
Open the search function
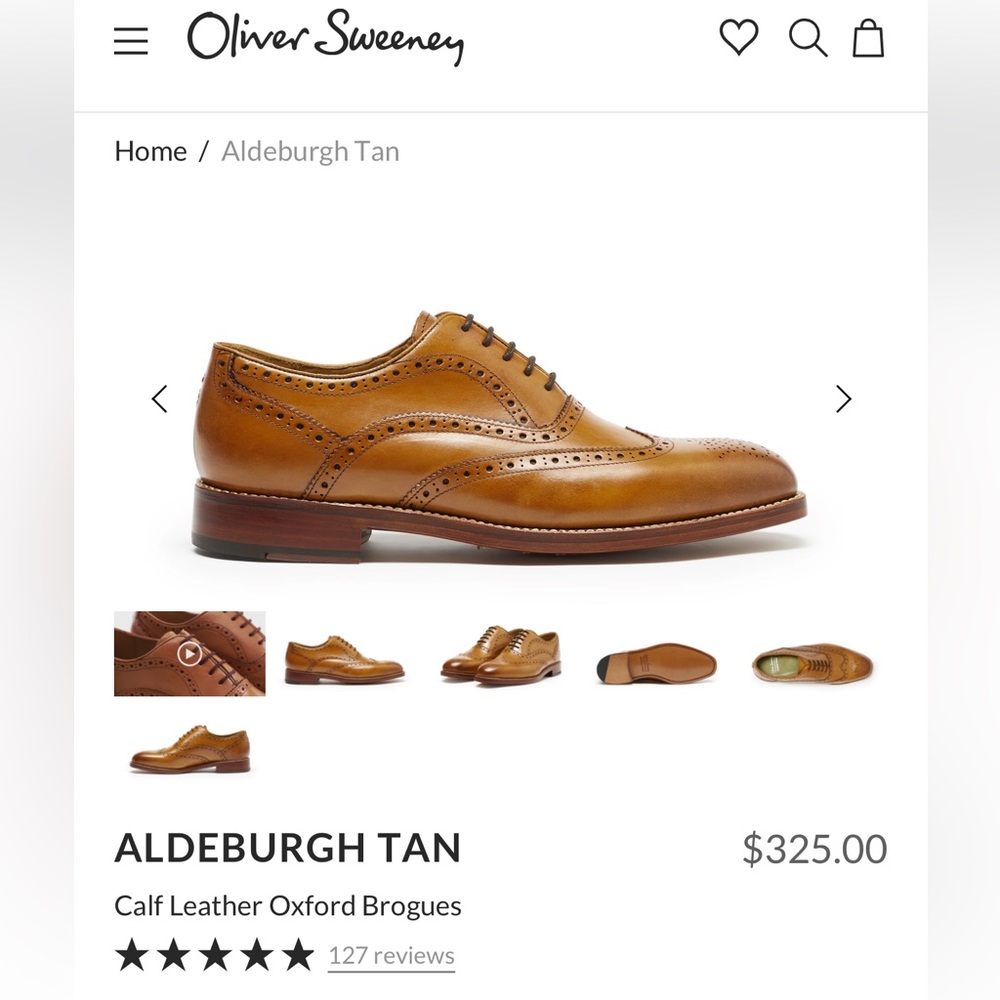point(806,40)
